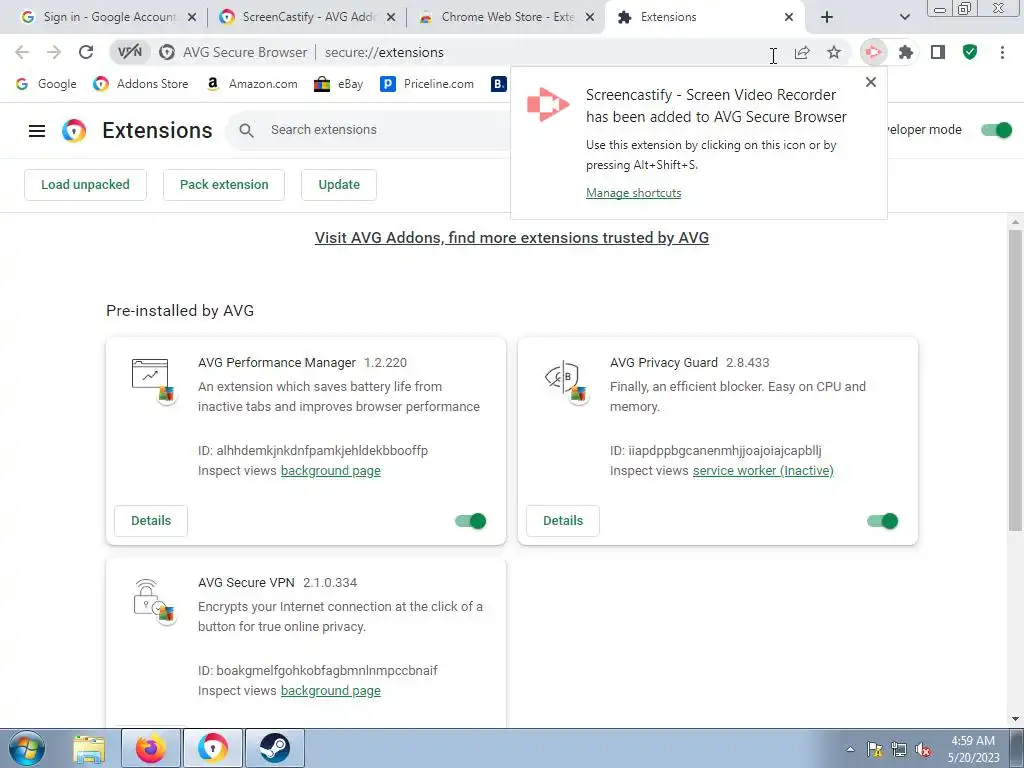The height and width of the screenshot is (768, 1024).
Task: Open Details for AVG Performance Manager
Action: coord(151,520)
